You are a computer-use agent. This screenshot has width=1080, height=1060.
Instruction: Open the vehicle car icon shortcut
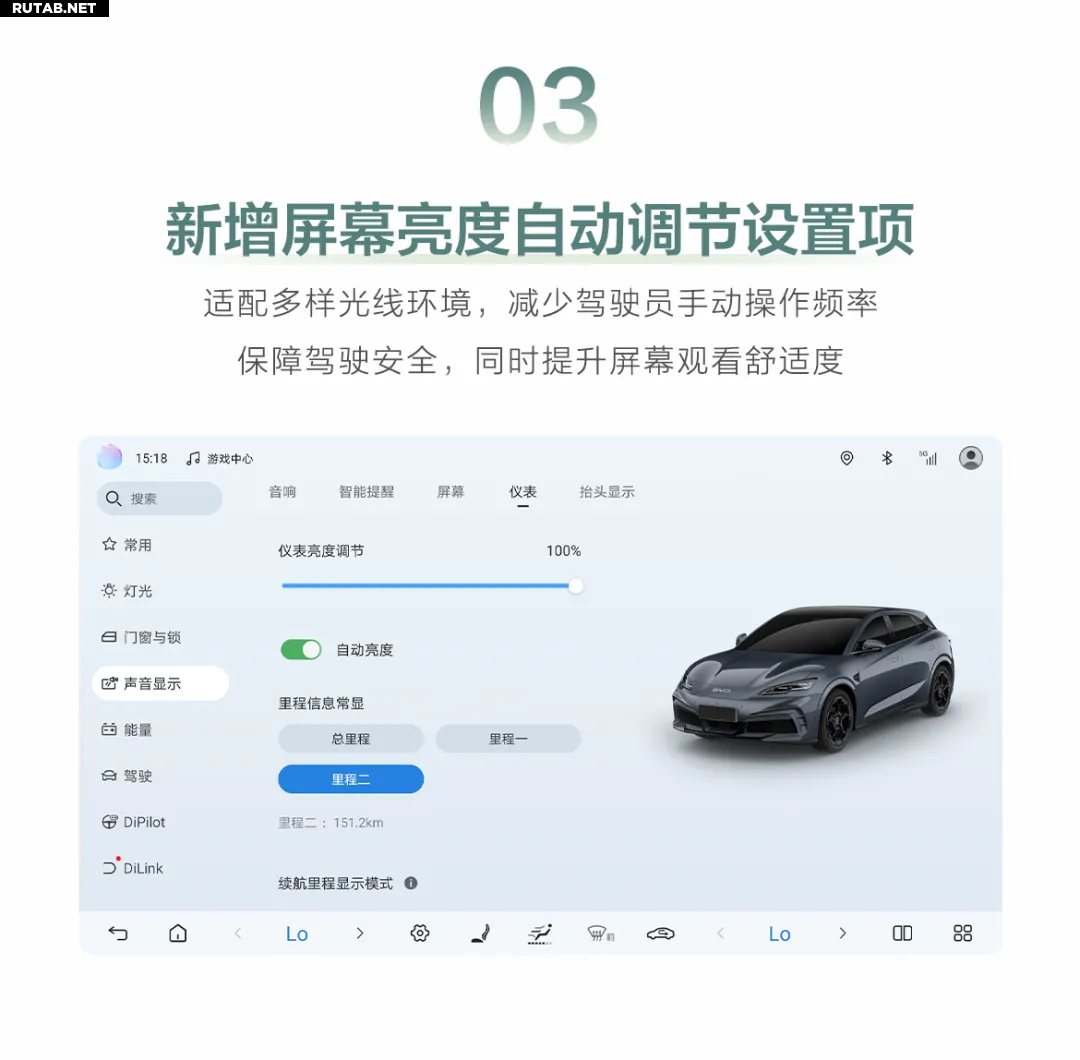(661, 934)
